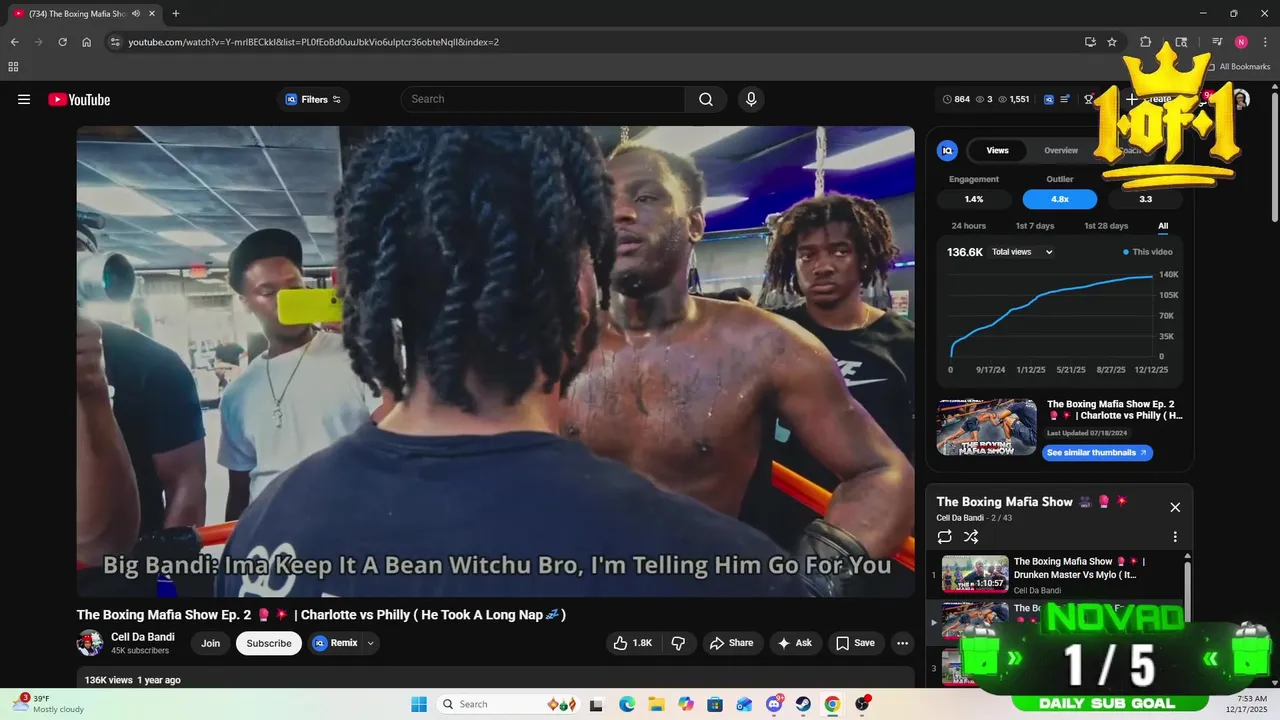The image size is (1280, 720).
Task: Focus the YouTube search input field
Action: point(543,99)
